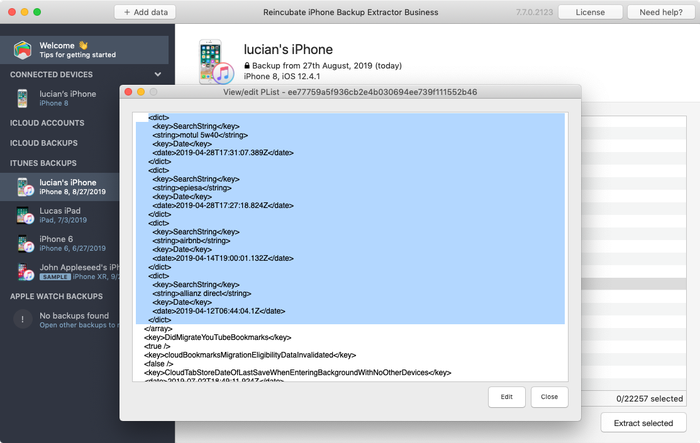
Task: Click the closing array tag line
Action: tap(158, 329)
